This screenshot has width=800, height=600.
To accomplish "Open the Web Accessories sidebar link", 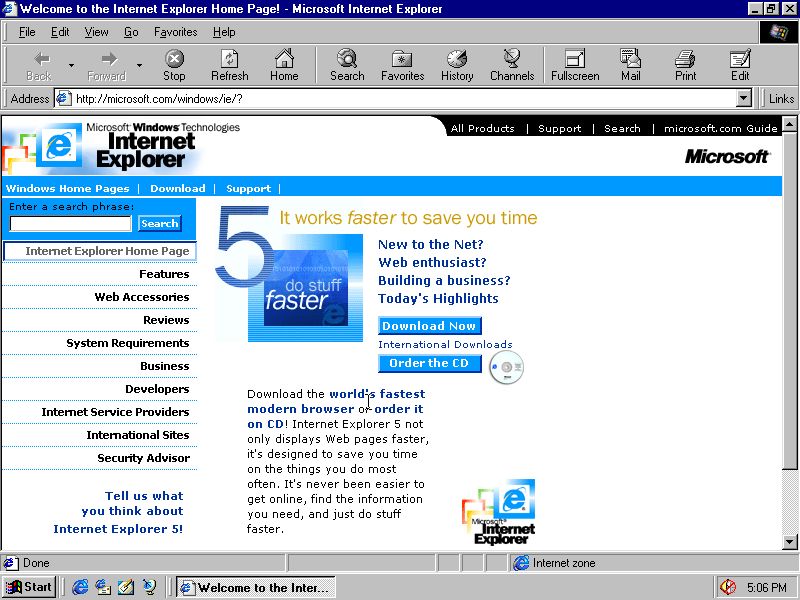I will pyautogui.click(x=142, y=297).
